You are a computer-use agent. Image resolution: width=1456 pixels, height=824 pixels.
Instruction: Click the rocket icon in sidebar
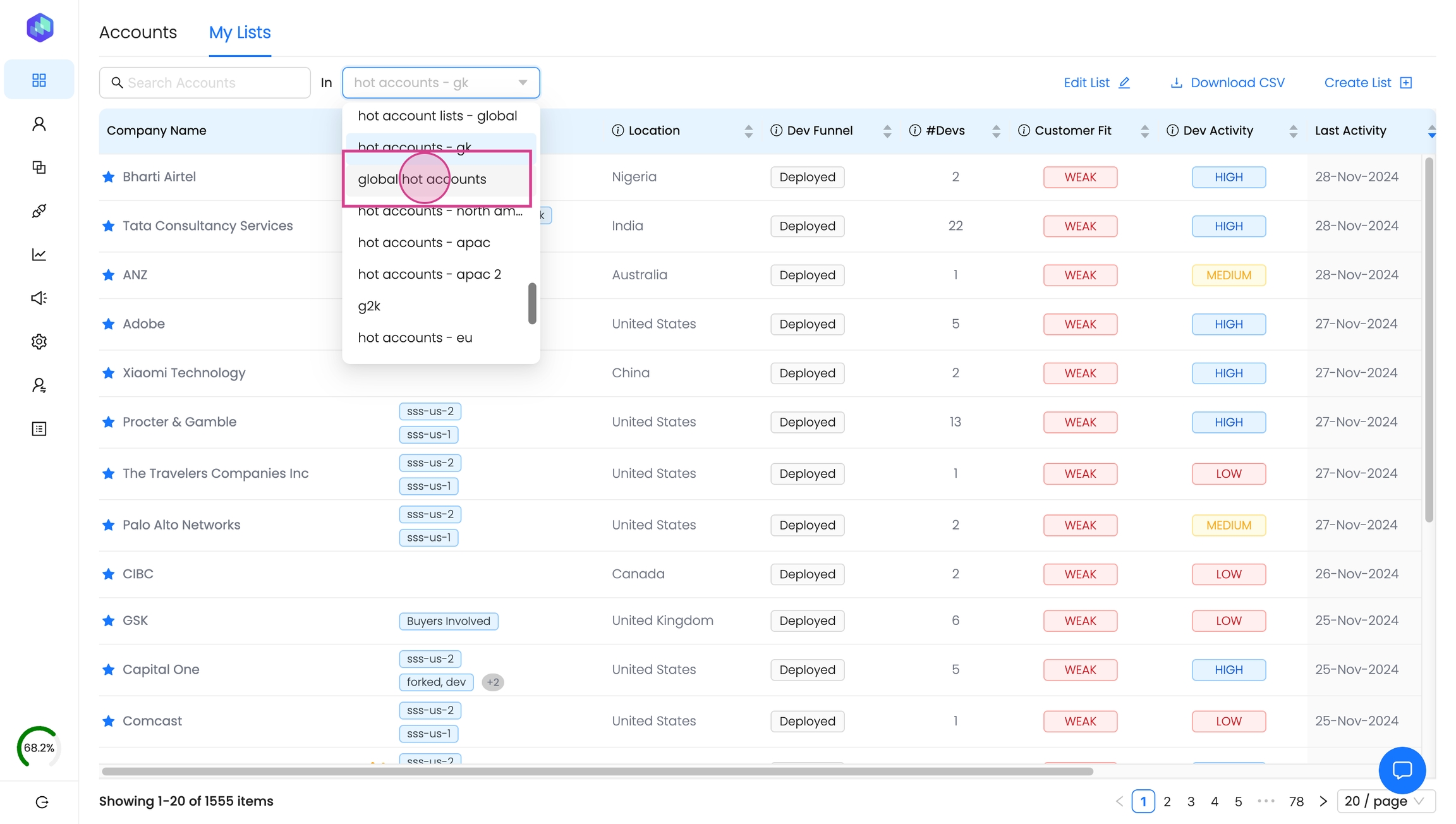pos(39,211)
